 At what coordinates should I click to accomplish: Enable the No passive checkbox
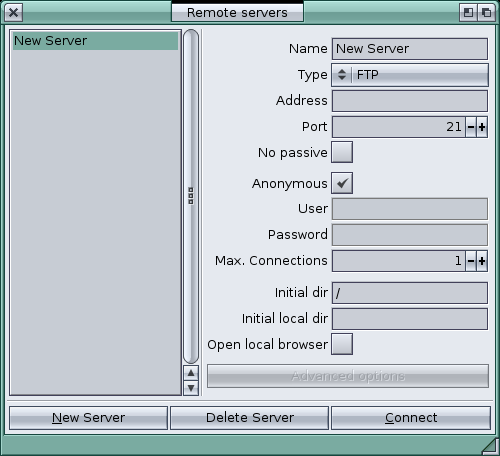[x=342, y=152]
